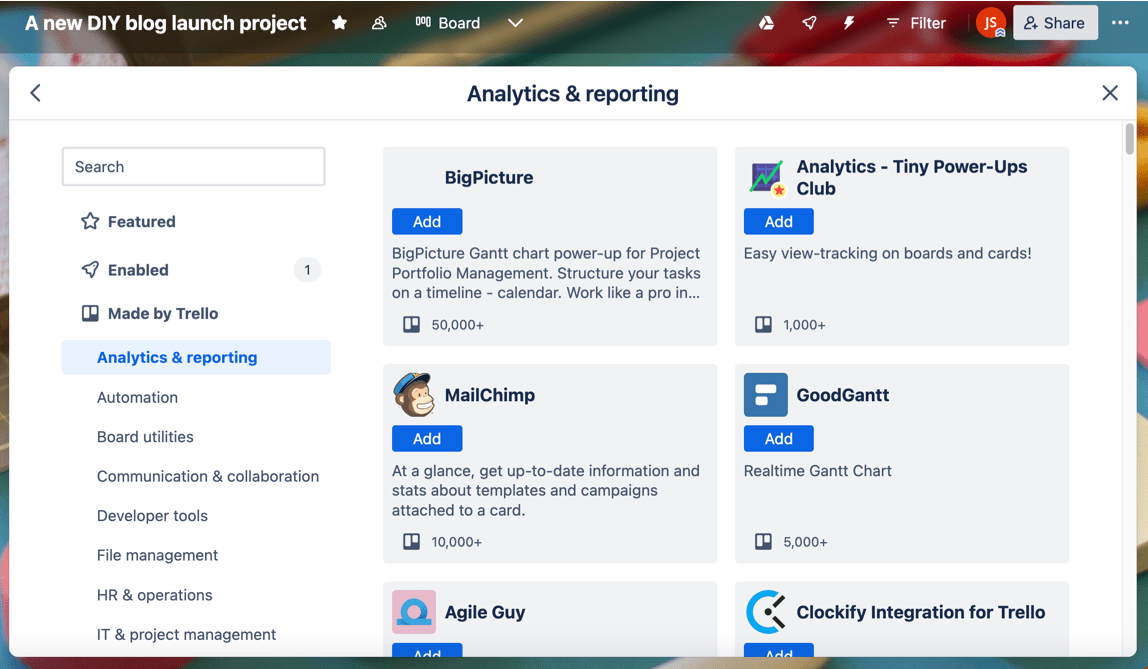Viewport: 1148px width, 669px height.
Task: Click the Realtime Gantt Chart description
Action: pyautogui.click(x=818, y=471)
